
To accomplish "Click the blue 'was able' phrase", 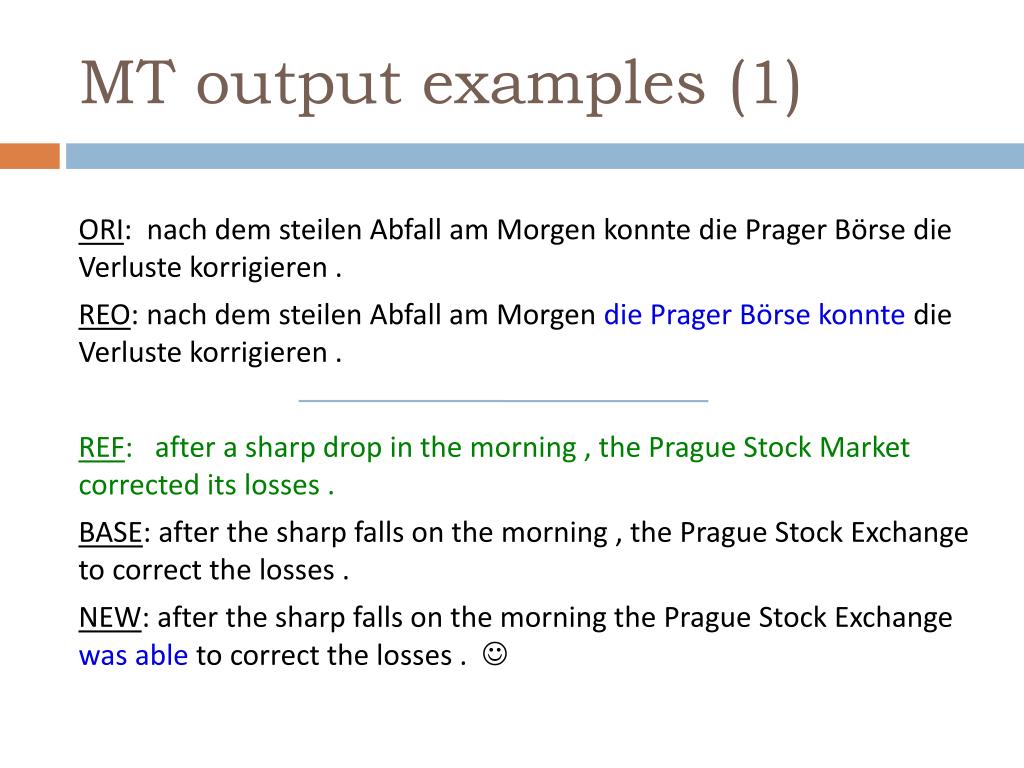I will [x=133, y=655].
